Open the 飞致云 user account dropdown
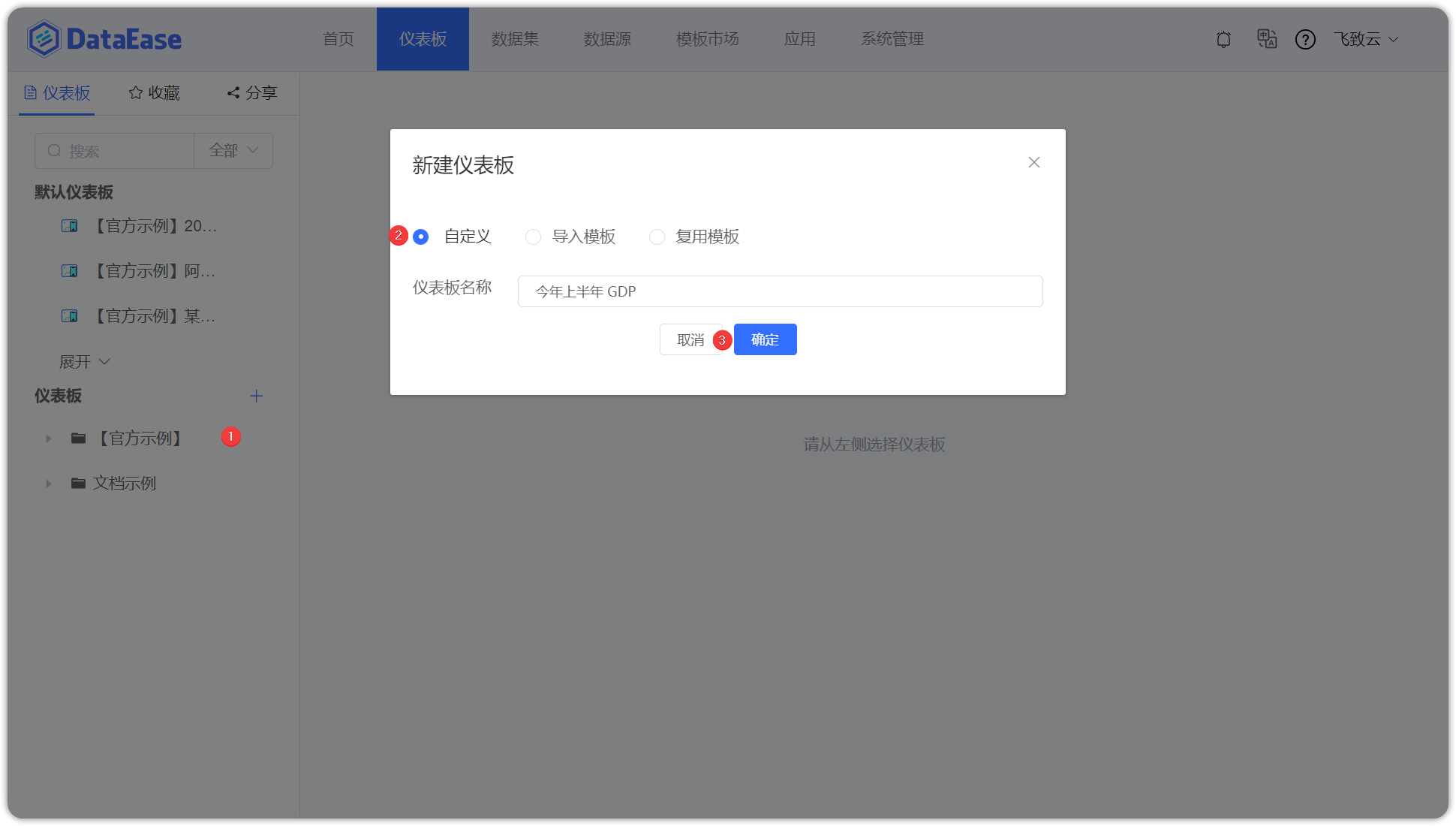This screenshot has height=826, width=1456. 1366,39
